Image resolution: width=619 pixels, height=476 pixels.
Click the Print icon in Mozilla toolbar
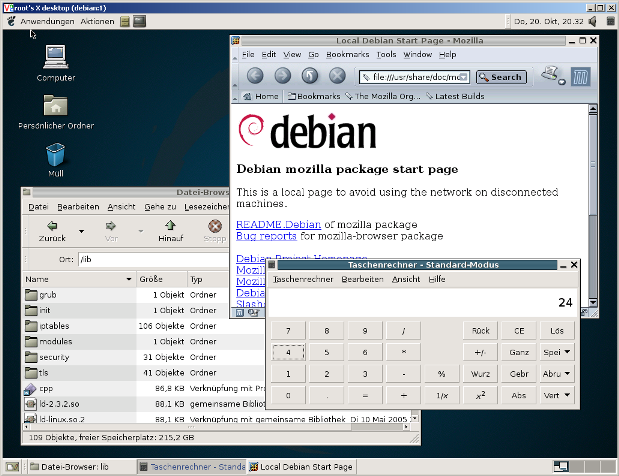pyautogui.click(x=550, y=75)
